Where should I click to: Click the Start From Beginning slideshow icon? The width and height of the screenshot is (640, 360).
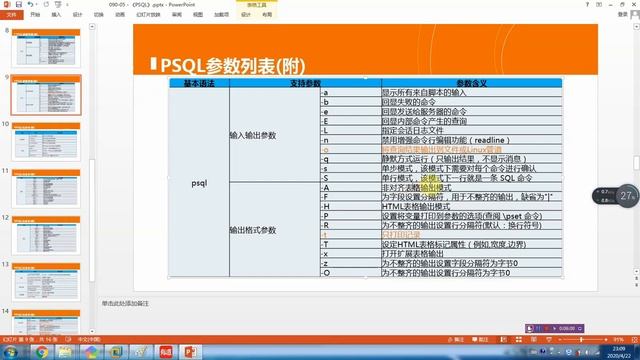click(58, 4)
